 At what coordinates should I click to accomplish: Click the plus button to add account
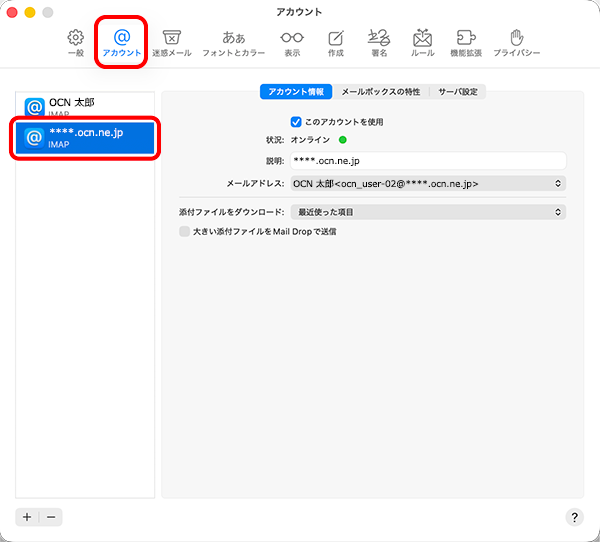coord(27,517)
